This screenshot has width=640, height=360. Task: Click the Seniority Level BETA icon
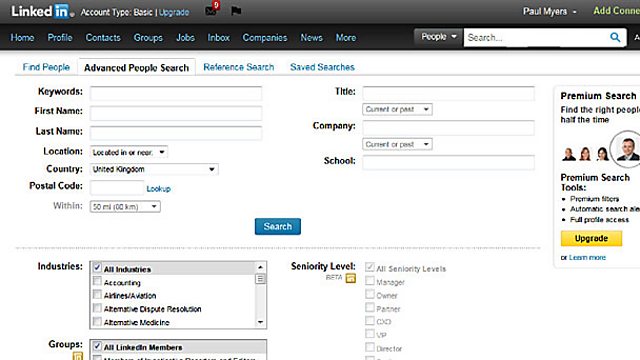351,278
